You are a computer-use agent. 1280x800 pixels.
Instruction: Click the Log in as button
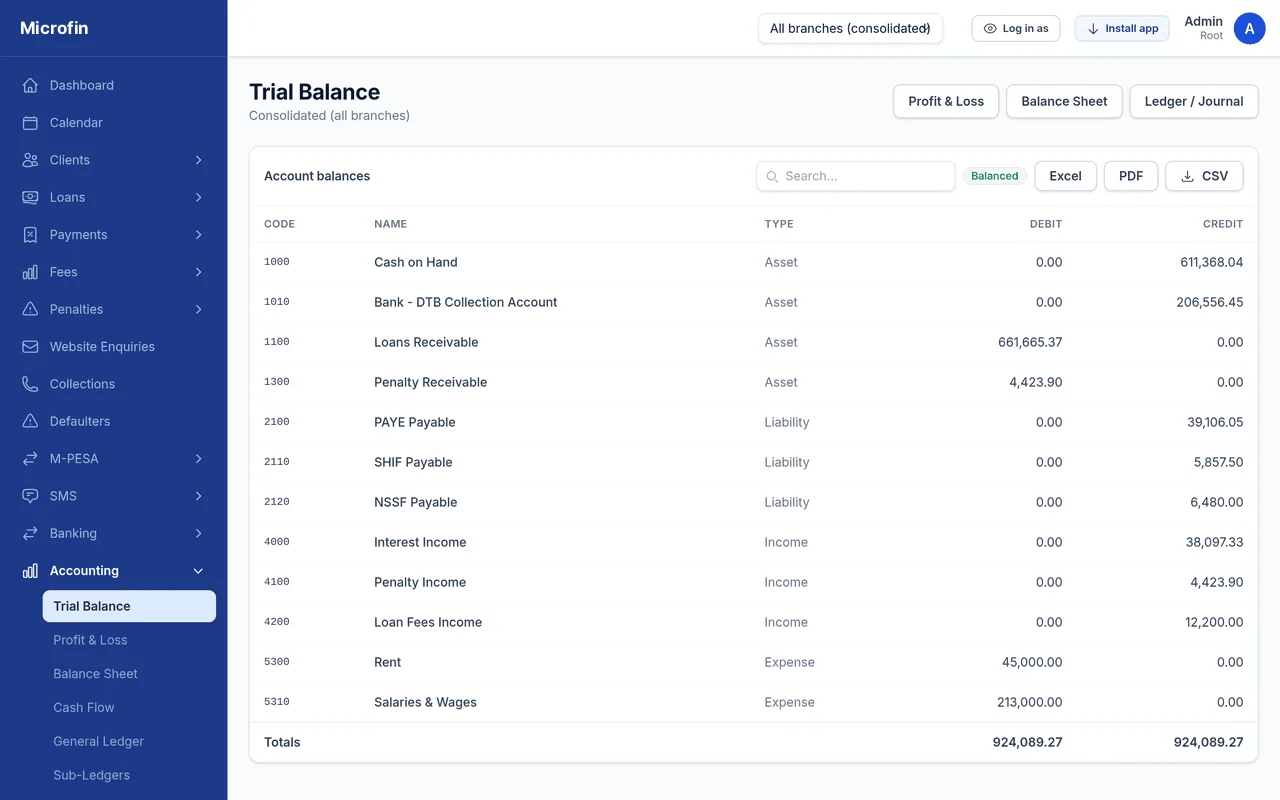1016,29
